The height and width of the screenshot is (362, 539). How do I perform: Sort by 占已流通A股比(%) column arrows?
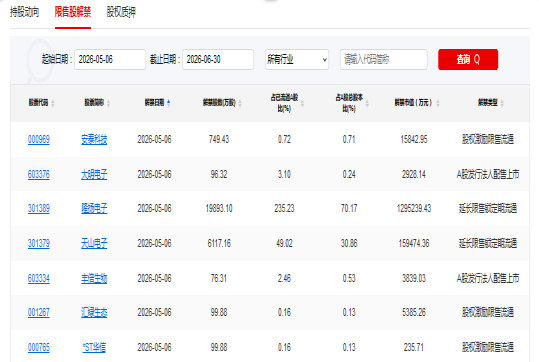coord(302,103)
